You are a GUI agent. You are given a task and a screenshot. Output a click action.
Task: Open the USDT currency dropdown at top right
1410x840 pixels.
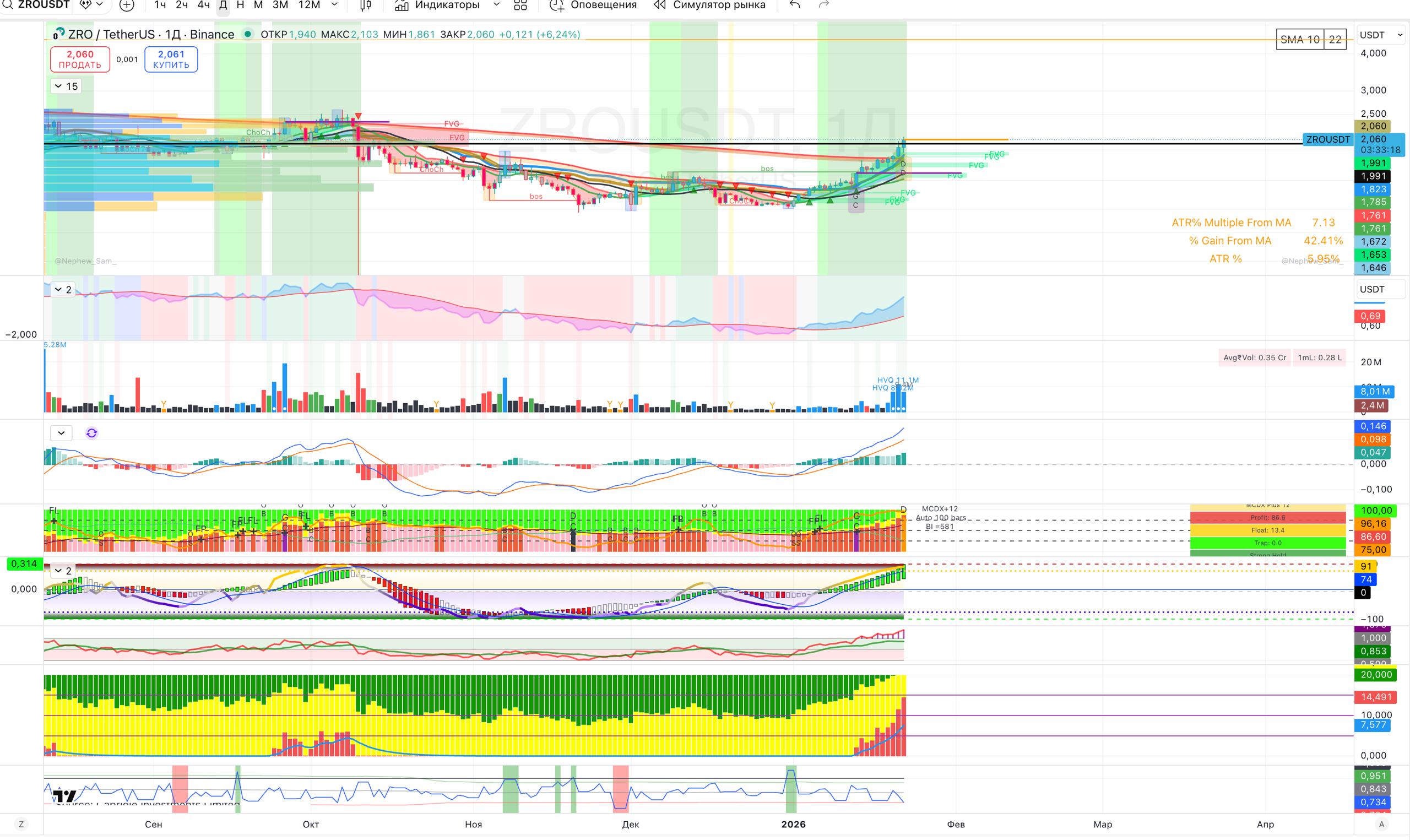(x=1381, y=35)
